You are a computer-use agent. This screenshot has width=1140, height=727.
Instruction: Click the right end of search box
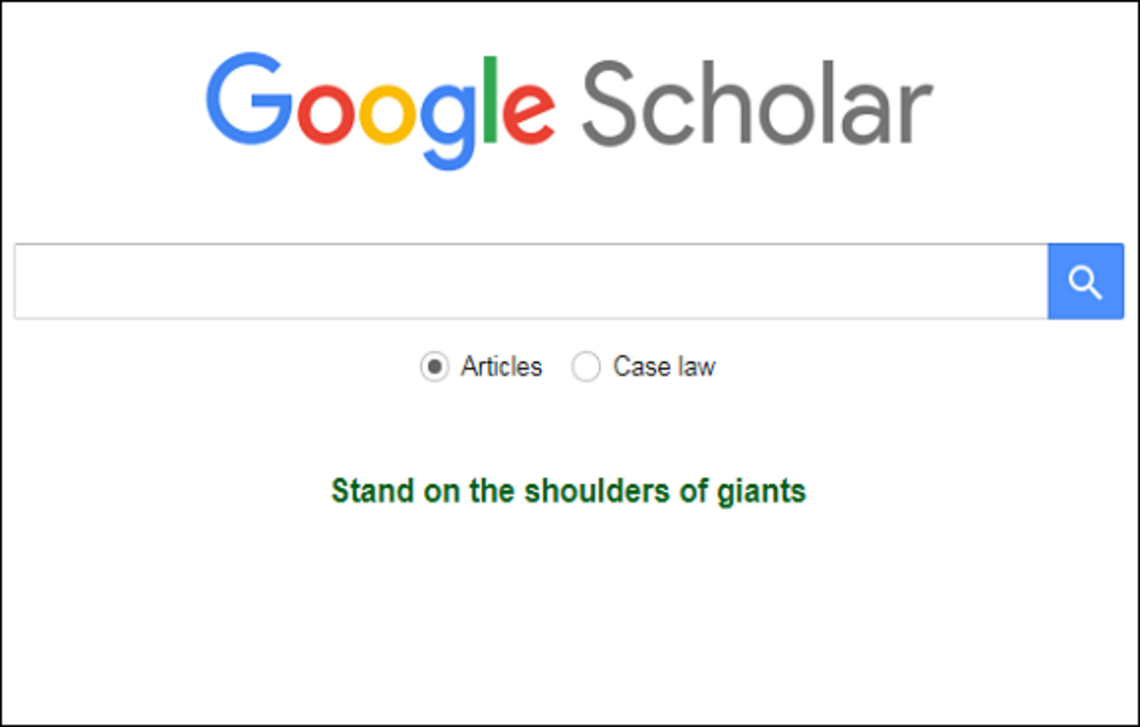pyautogui.click(x=1032, y=281)
